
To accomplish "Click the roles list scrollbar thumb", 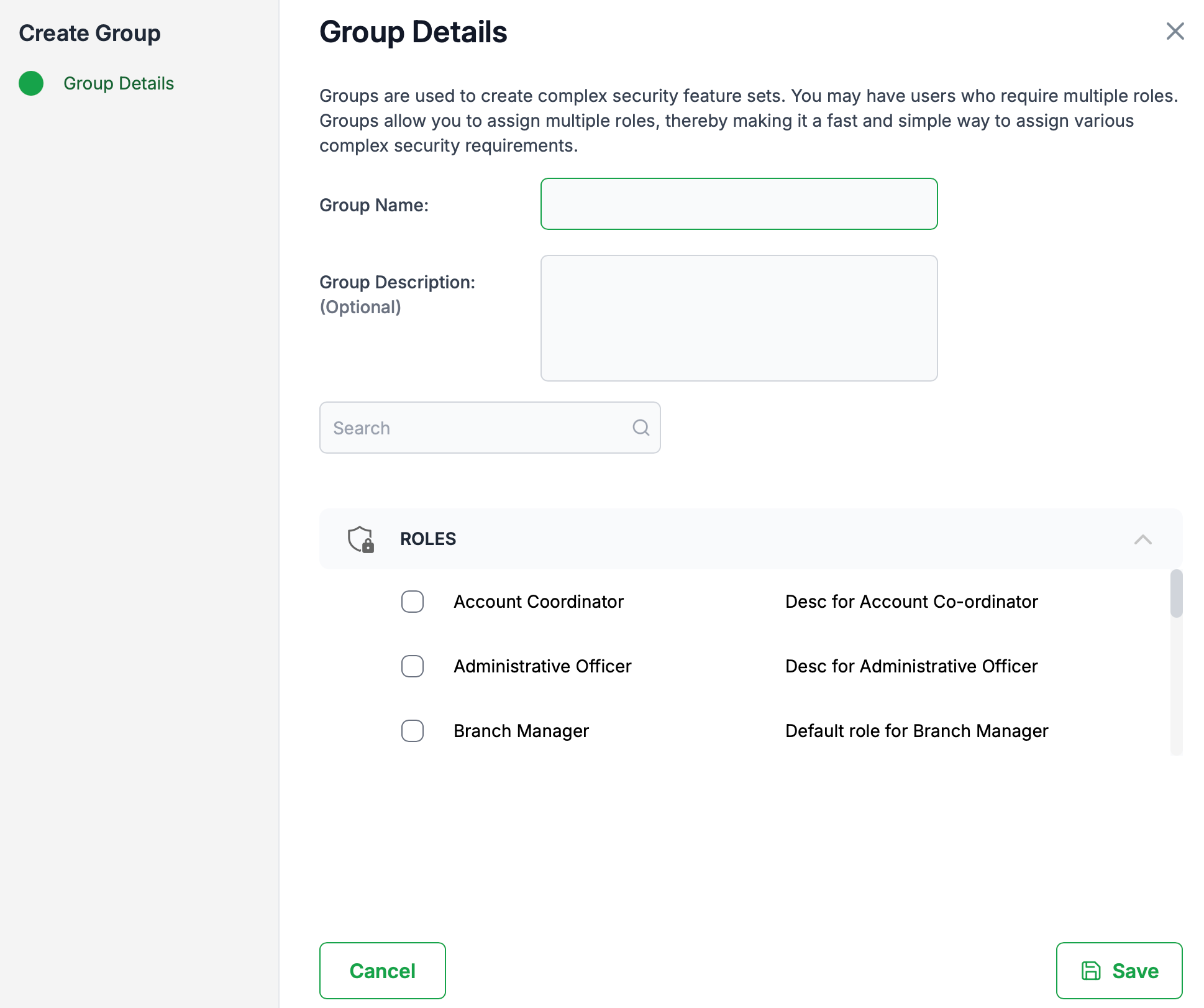I will [1176, 593].
